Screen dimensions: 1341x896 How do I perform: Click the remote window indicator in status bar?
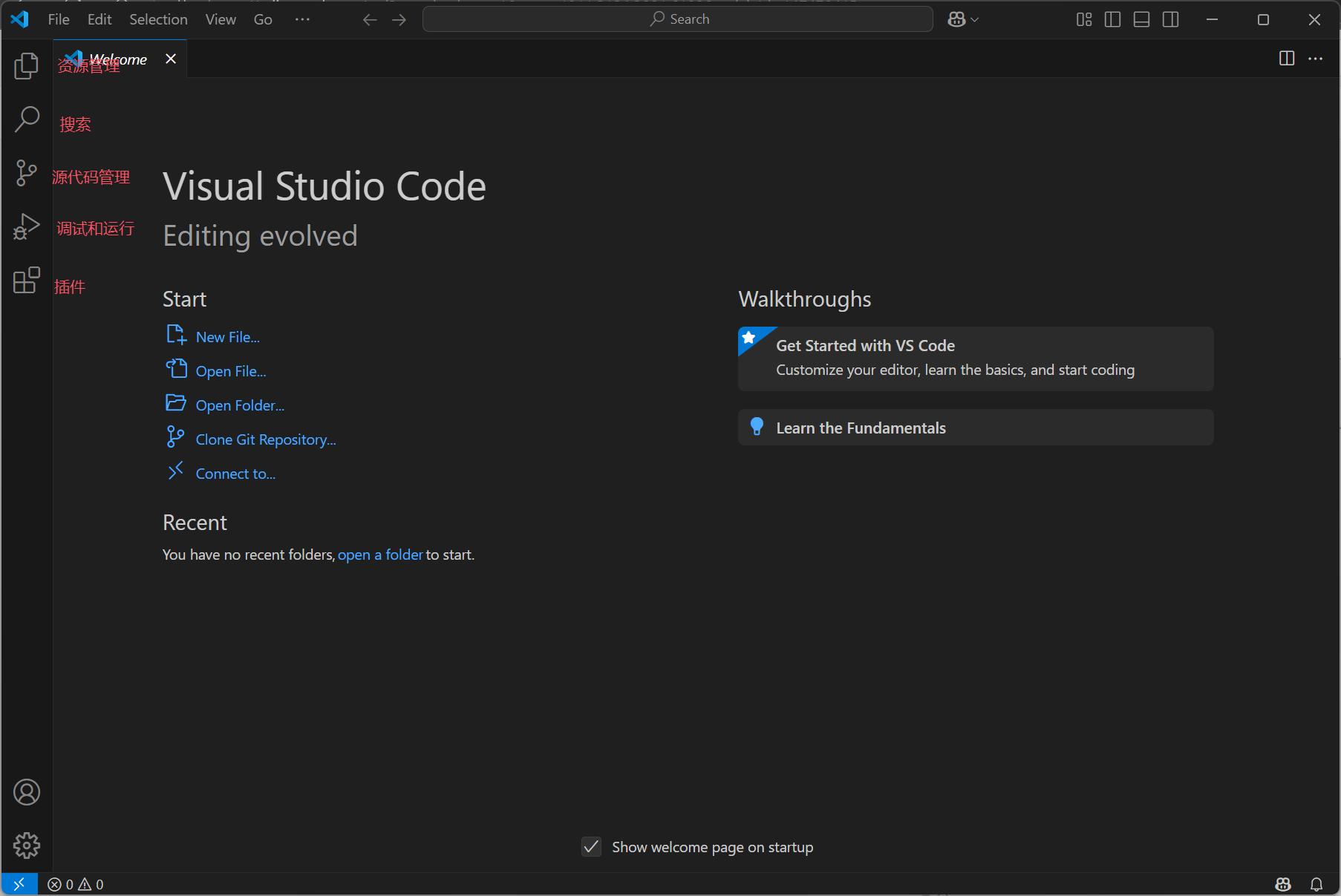[19, 884]
